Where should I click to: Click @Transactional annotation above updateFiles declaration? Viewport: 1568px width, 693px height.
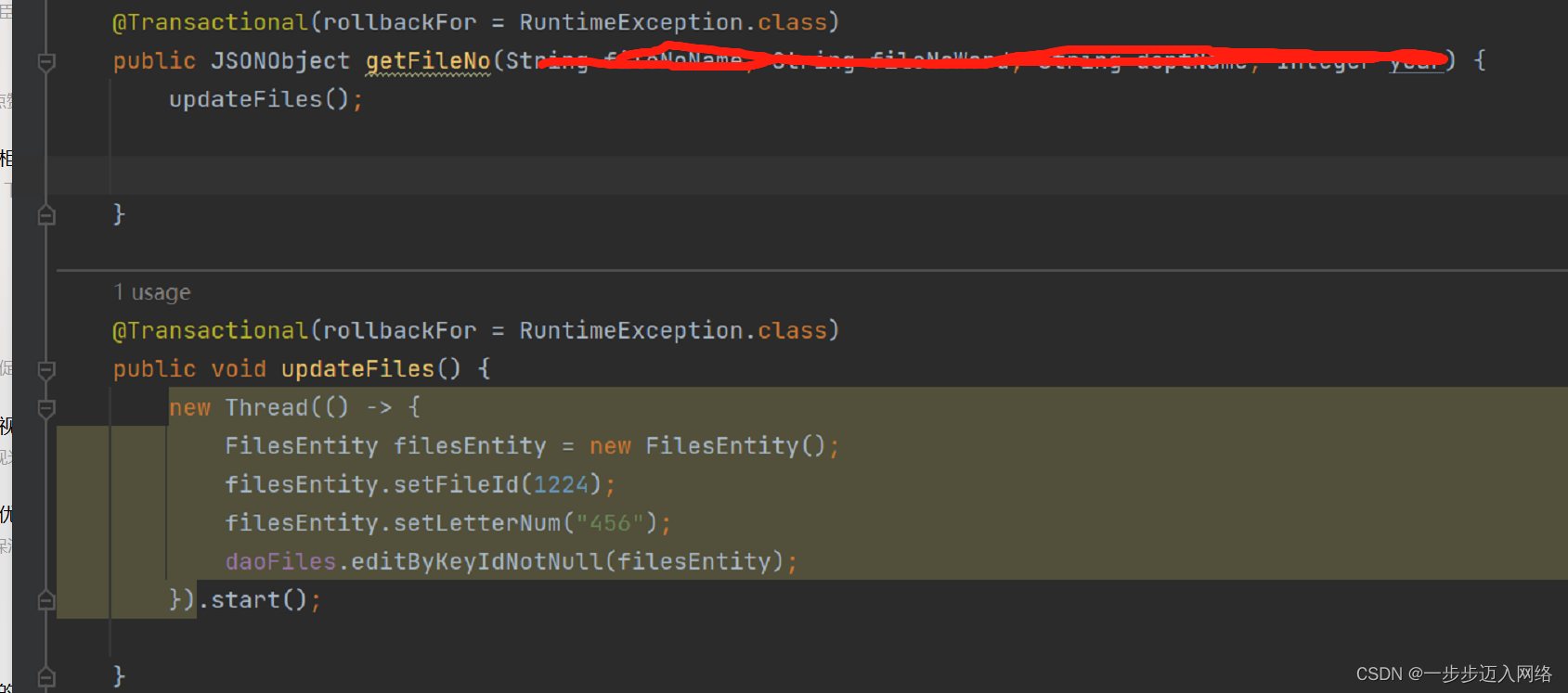click(210, 331)
